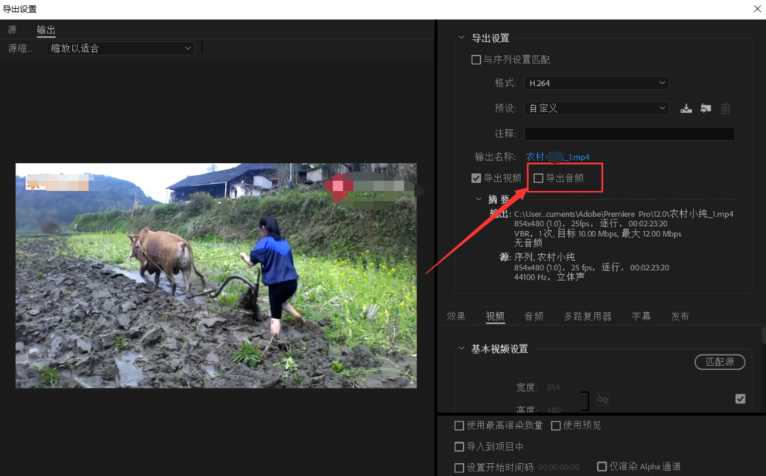Open the 缩放以适合 source scaling dropdown
Screen dimensions: 766x476
tap(120, 48)
